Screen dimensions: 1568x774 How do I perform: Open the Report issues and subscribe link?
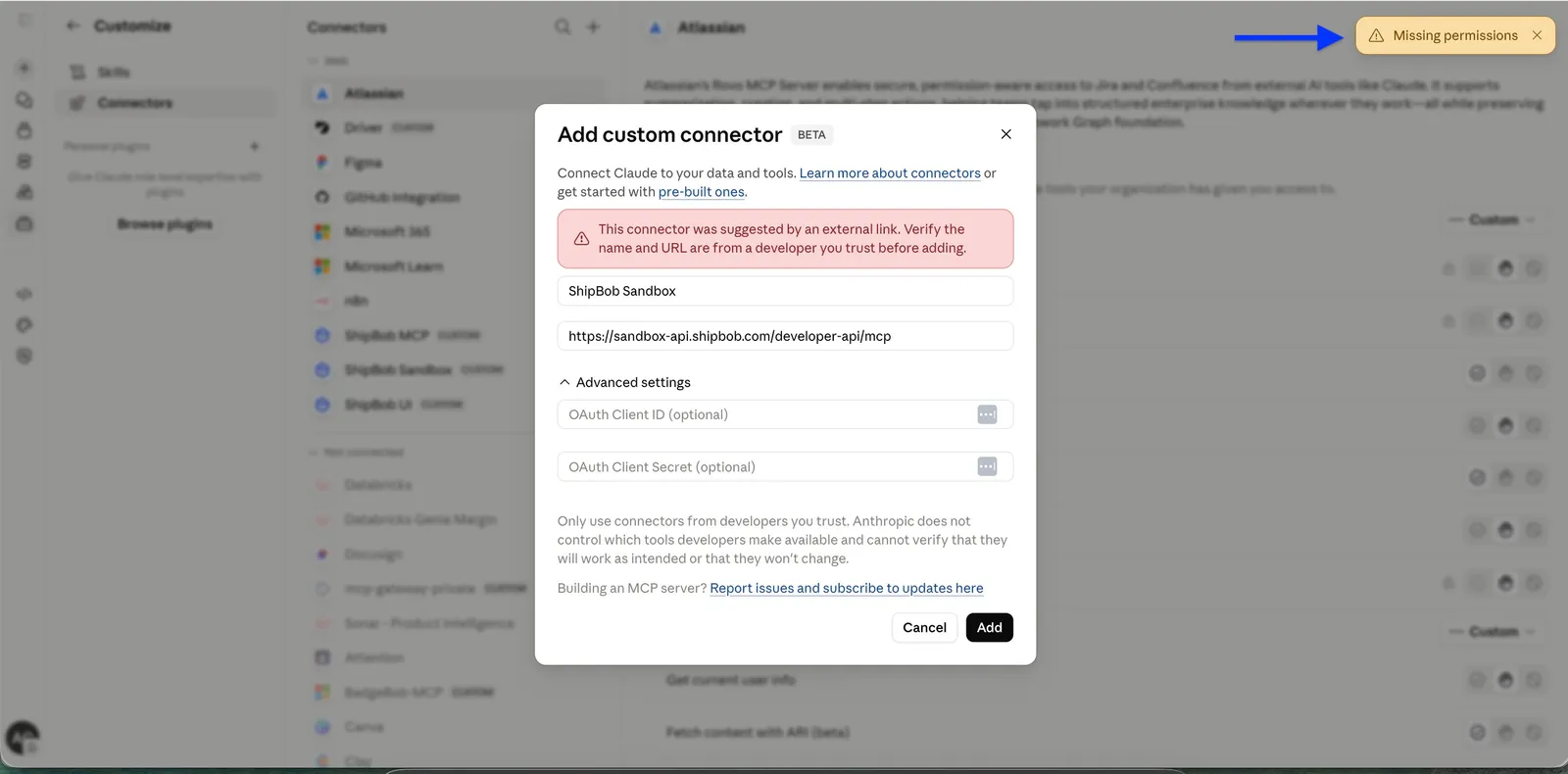(847, 588)
